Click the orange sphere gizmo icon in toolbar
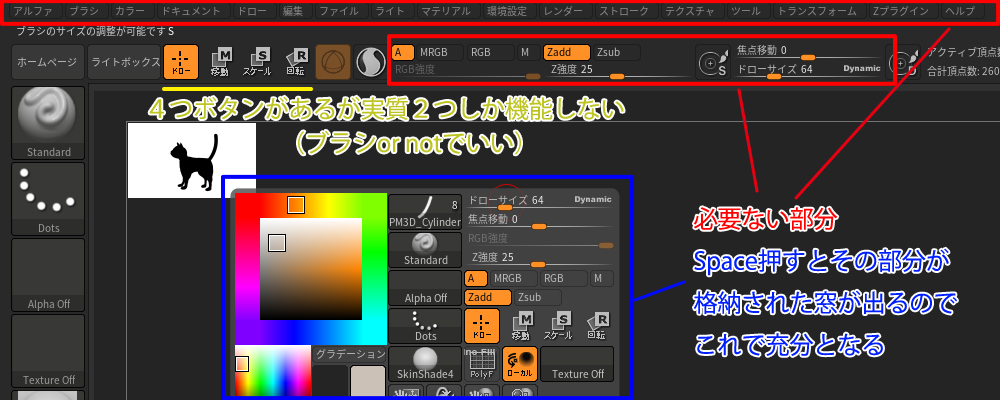The height and width of the screenshot is (400, 1000). (333, 62)
